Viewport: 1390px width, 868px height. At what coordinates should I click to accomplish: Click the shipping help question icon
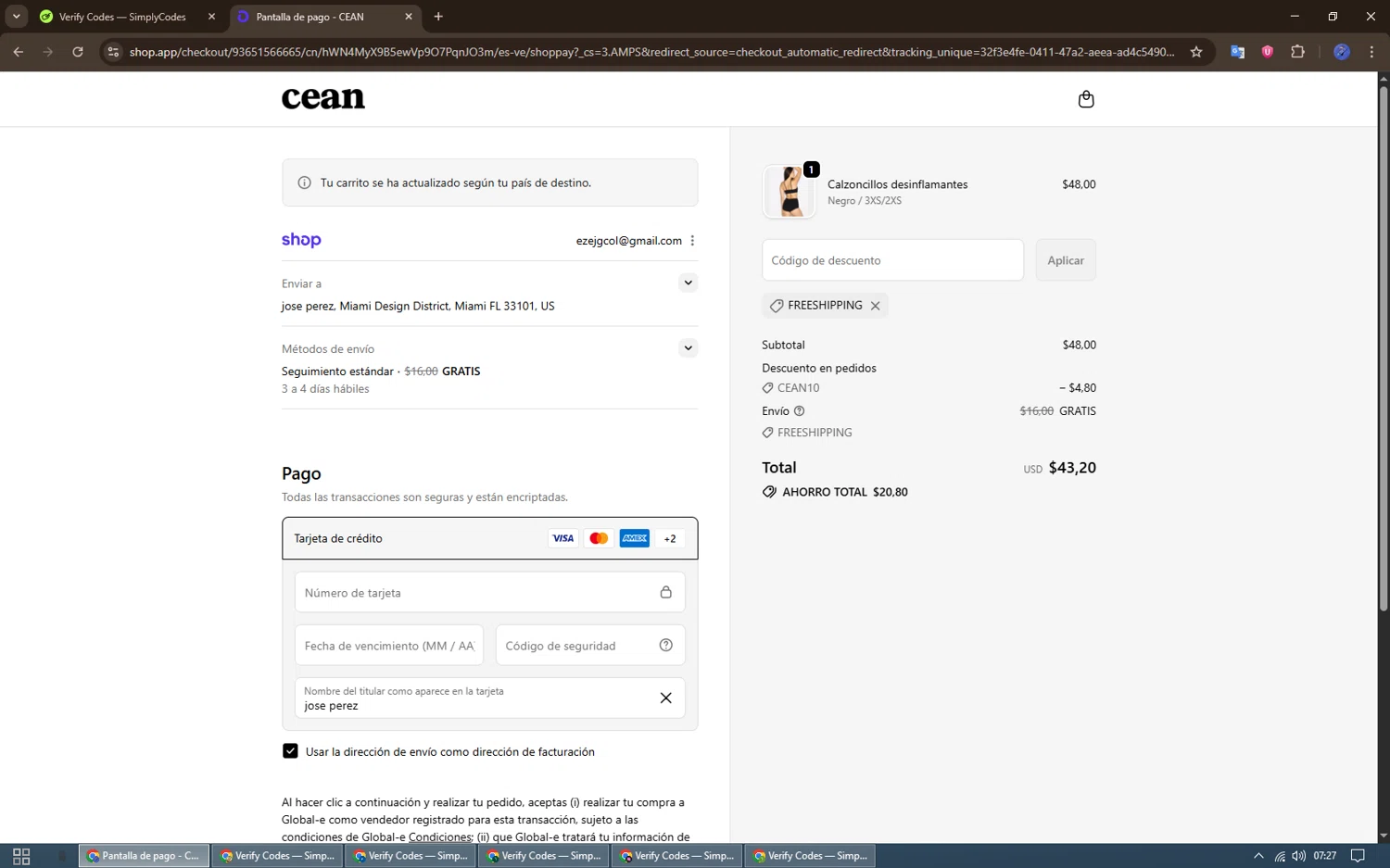(799, 411)
